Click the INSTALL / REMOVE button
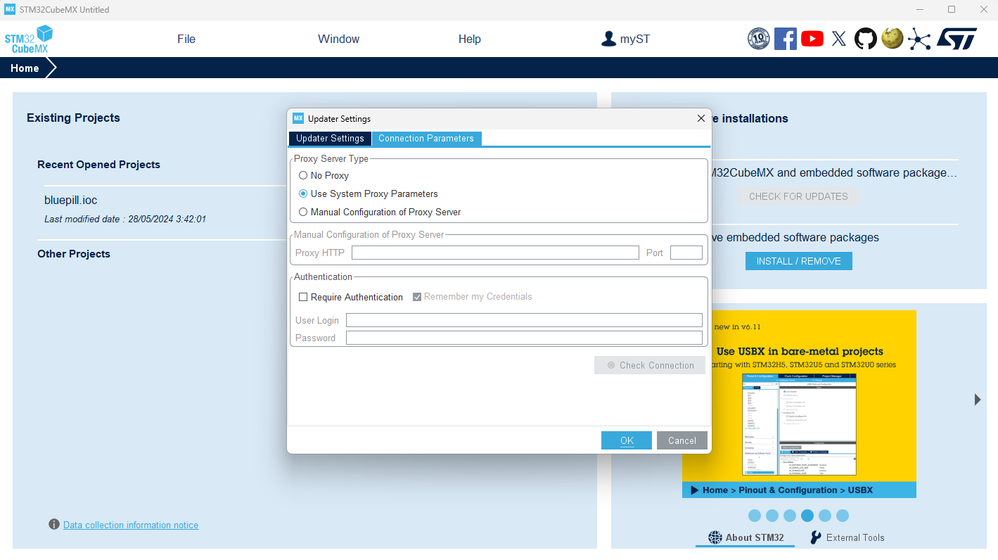Viewport: 998px width, 560px height. [x=798, y=261]
